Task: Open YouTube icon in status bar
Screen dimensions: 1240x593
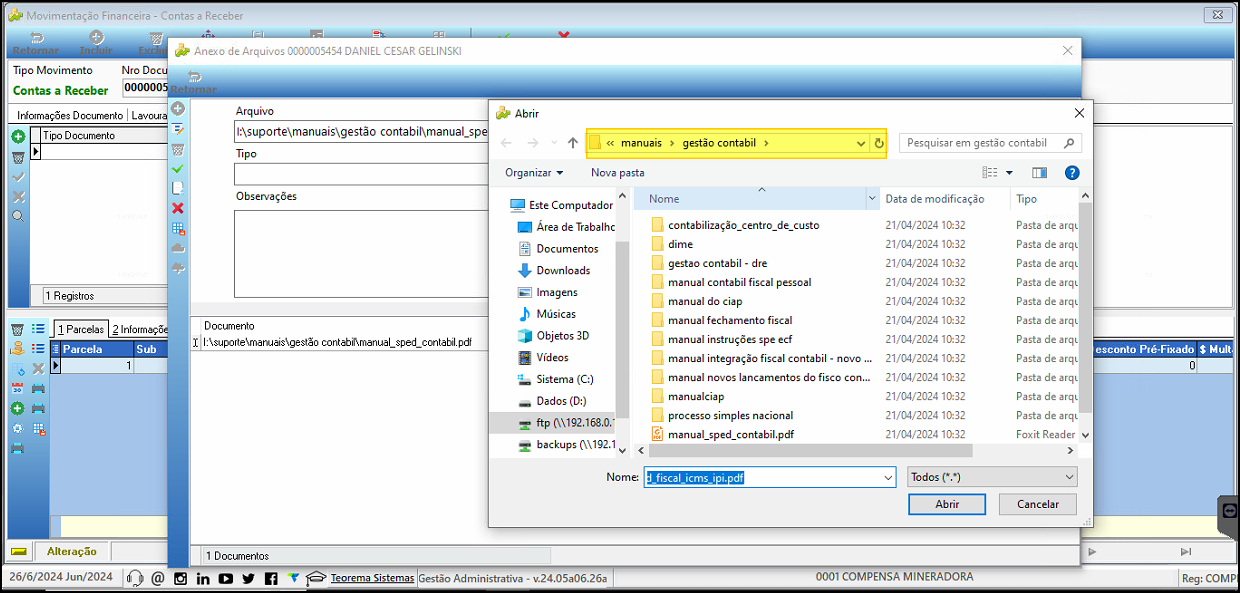Action: pyautogui.click(x=226, y=578)
